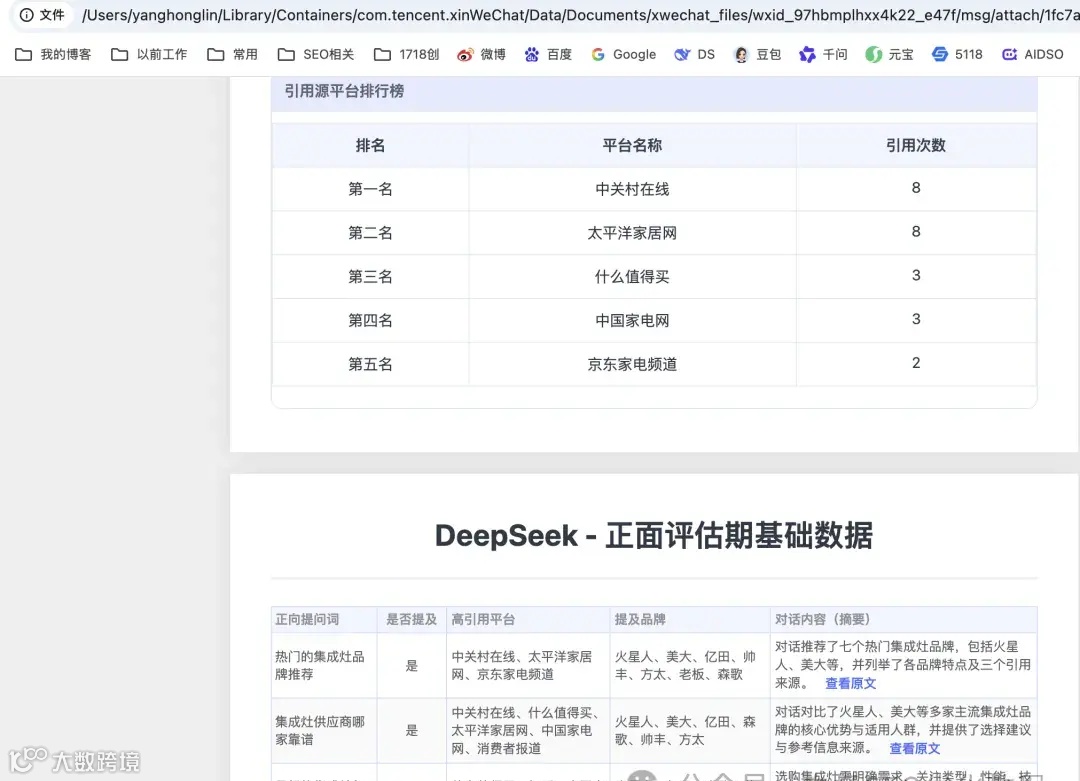The width and height of the screenshot is (1080, 781).
Task: Select the 热门的集成灶品牌推荐 query cell
Action: (x=324, y=665)
